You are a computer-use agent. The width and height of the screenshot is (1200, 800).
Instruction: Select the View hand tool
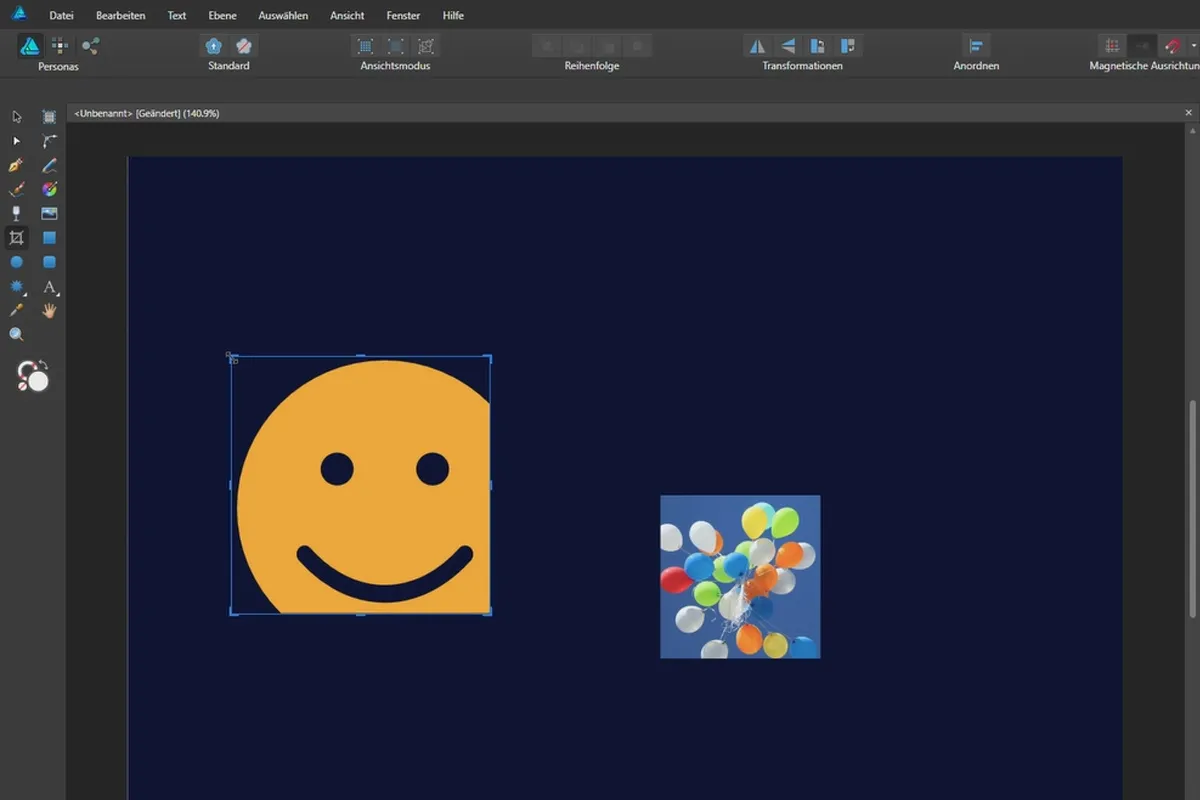coord(49,311)
